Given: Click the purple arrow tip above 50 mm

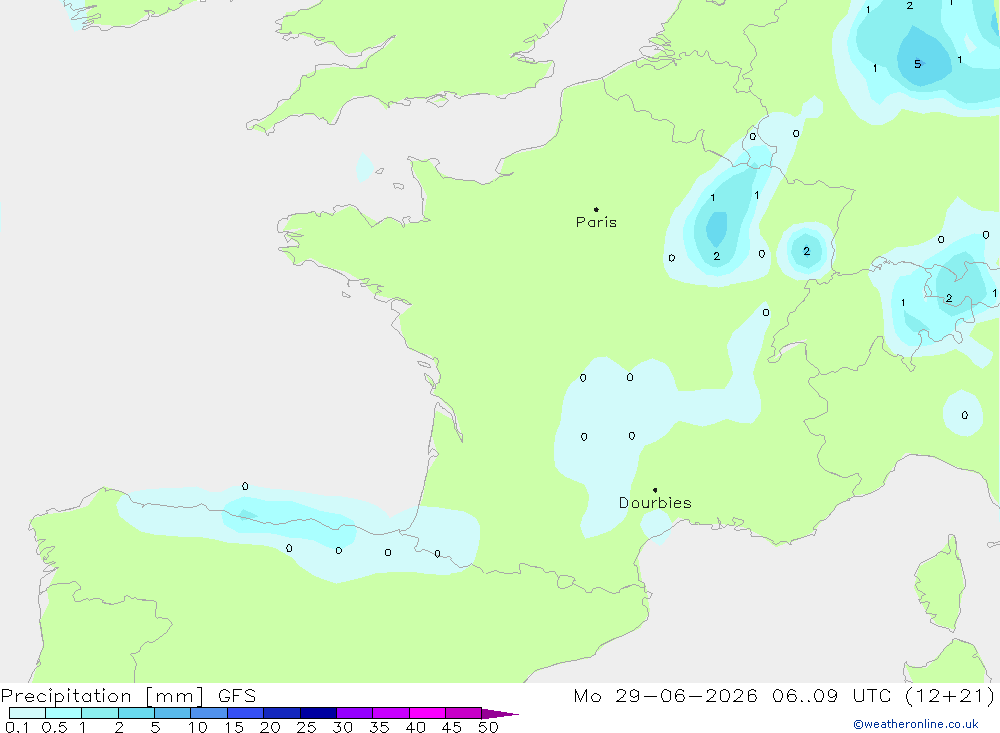Looking at the screenshot, I should tap(500, 714).
